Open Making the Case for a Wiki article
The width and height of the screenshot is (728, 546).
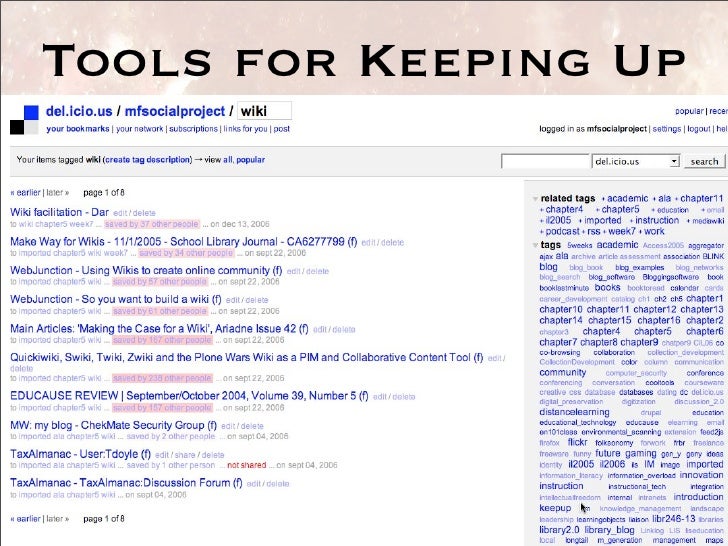click(x=159, y=329)
